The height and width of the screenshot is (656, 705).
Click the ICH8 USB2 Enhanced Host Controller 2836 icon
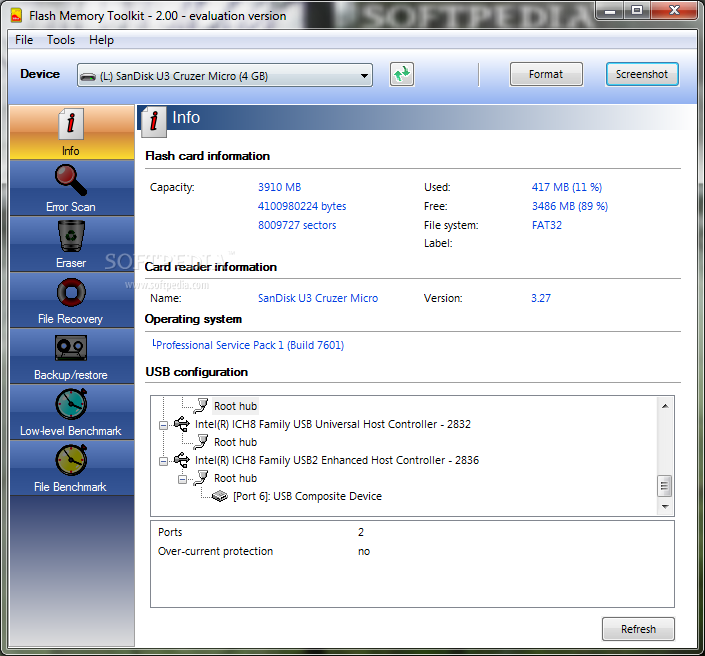182,460
